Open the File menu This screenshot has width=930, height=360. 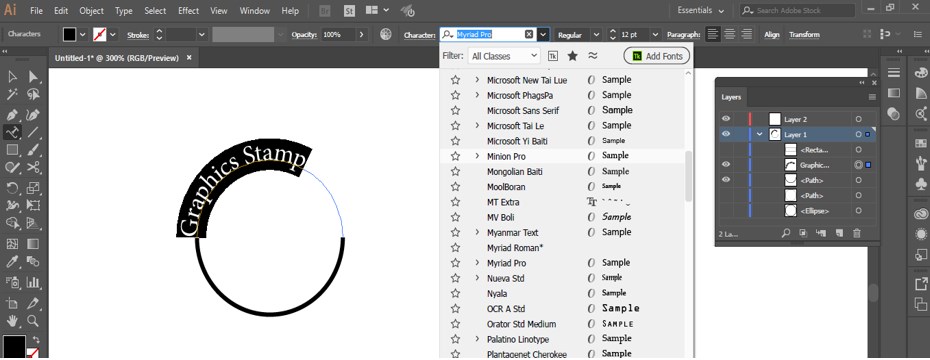[36, 11]
